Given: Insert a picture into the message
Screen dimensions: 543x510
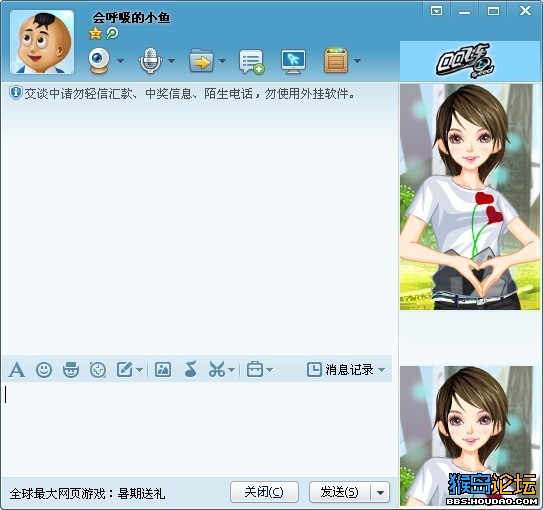Looking at the screenshot, I should [x=163, y=369].
